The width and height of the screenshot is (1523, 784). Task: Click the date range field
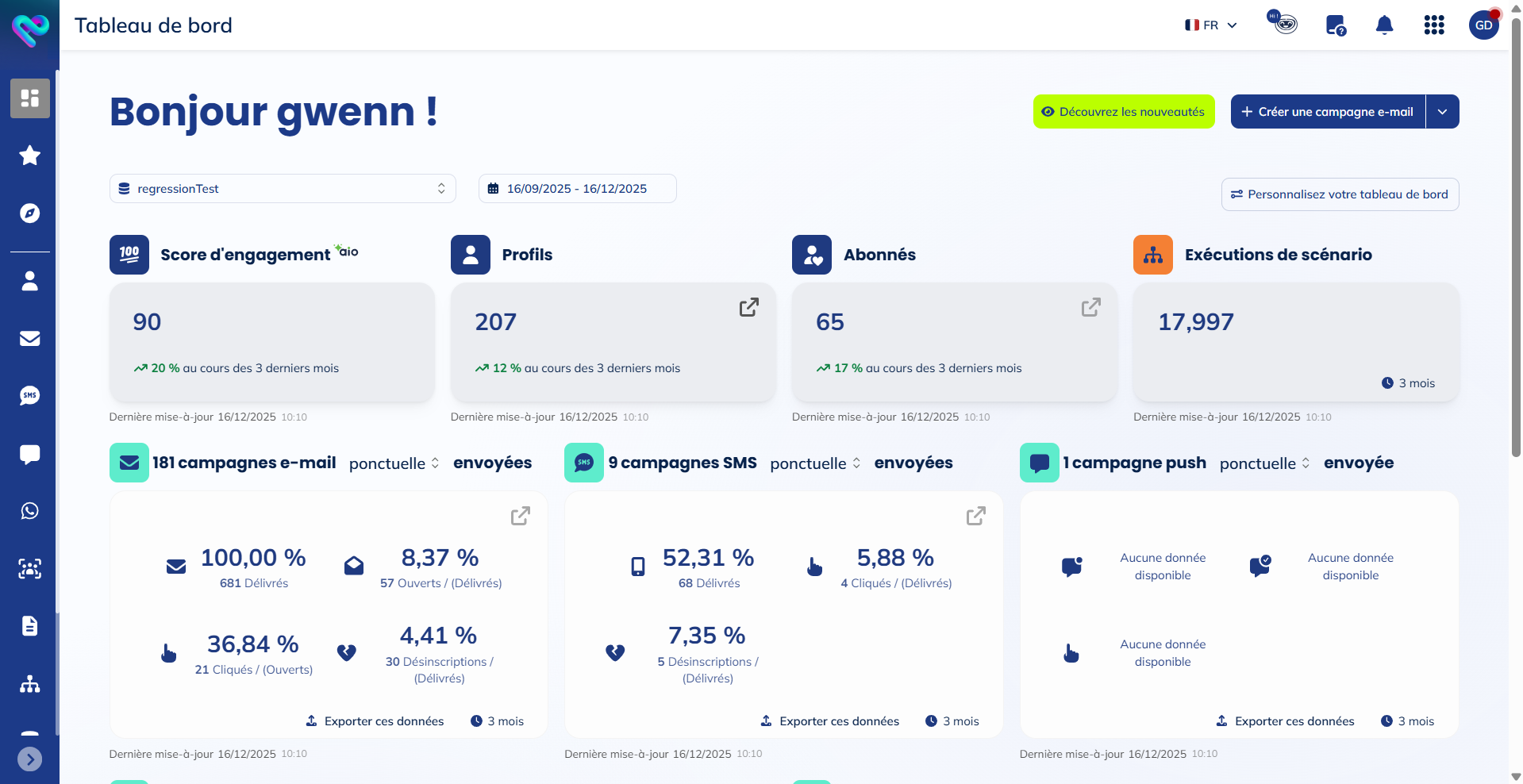point(577,189)
